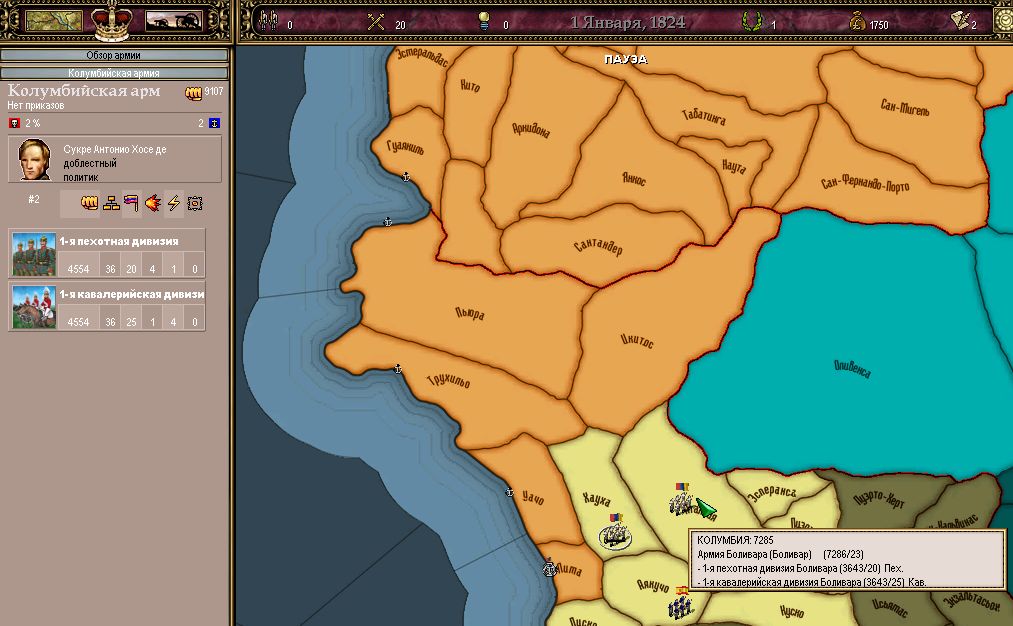Click general Сукре's portrait
Screen dimensions: 1013x626
click(x=35, y=159)
